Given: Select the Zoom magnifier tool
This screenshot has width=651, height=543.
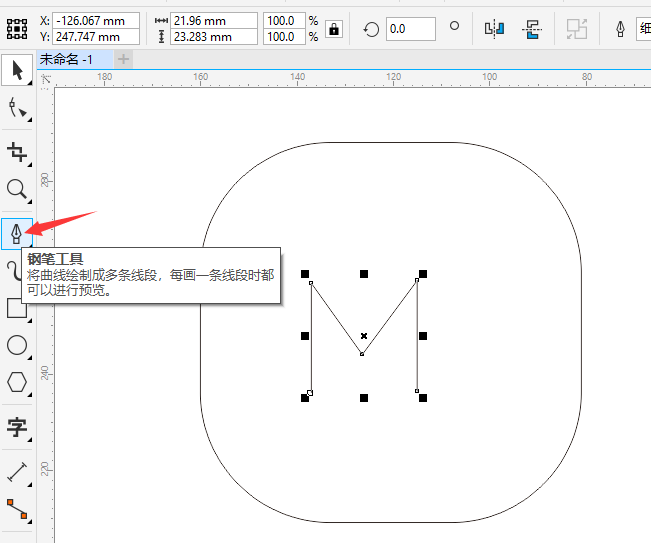Looking at the screenshot, I should tap(17, 190).
